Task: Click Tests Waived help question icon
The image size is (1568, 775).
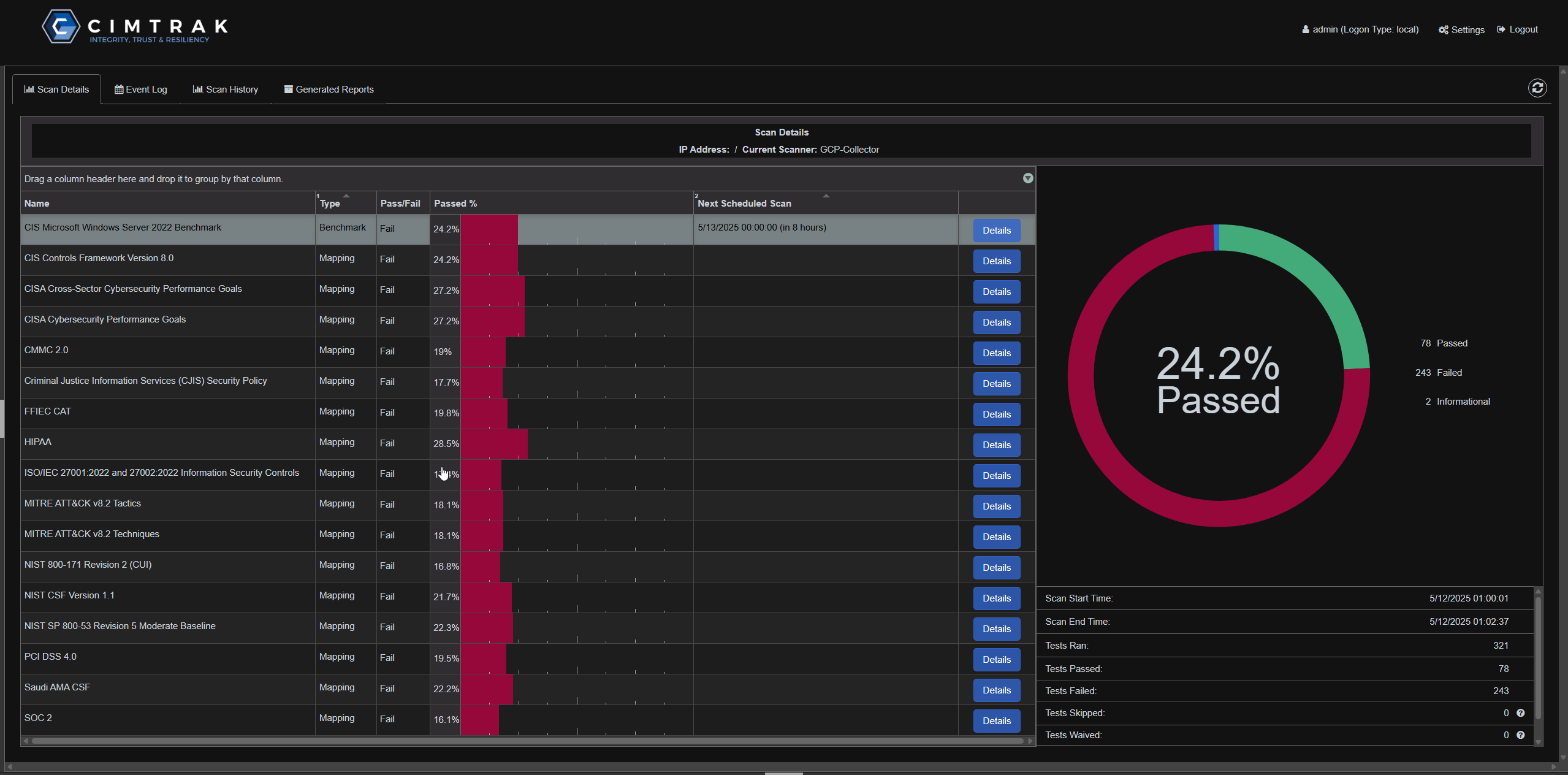Action: point(1520,735)
